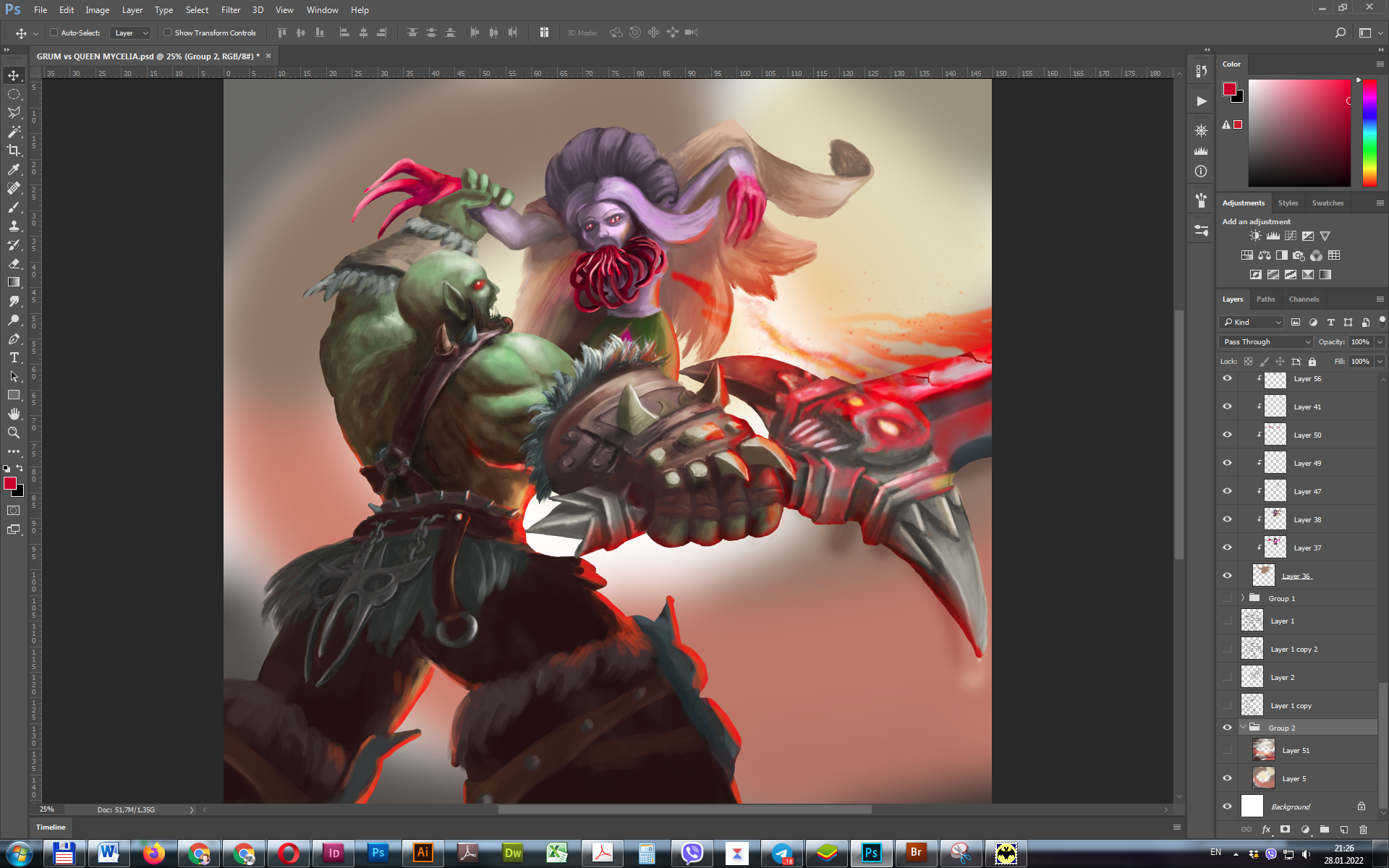
Task: Select the Zoom tool
Action: click(14, 433)
